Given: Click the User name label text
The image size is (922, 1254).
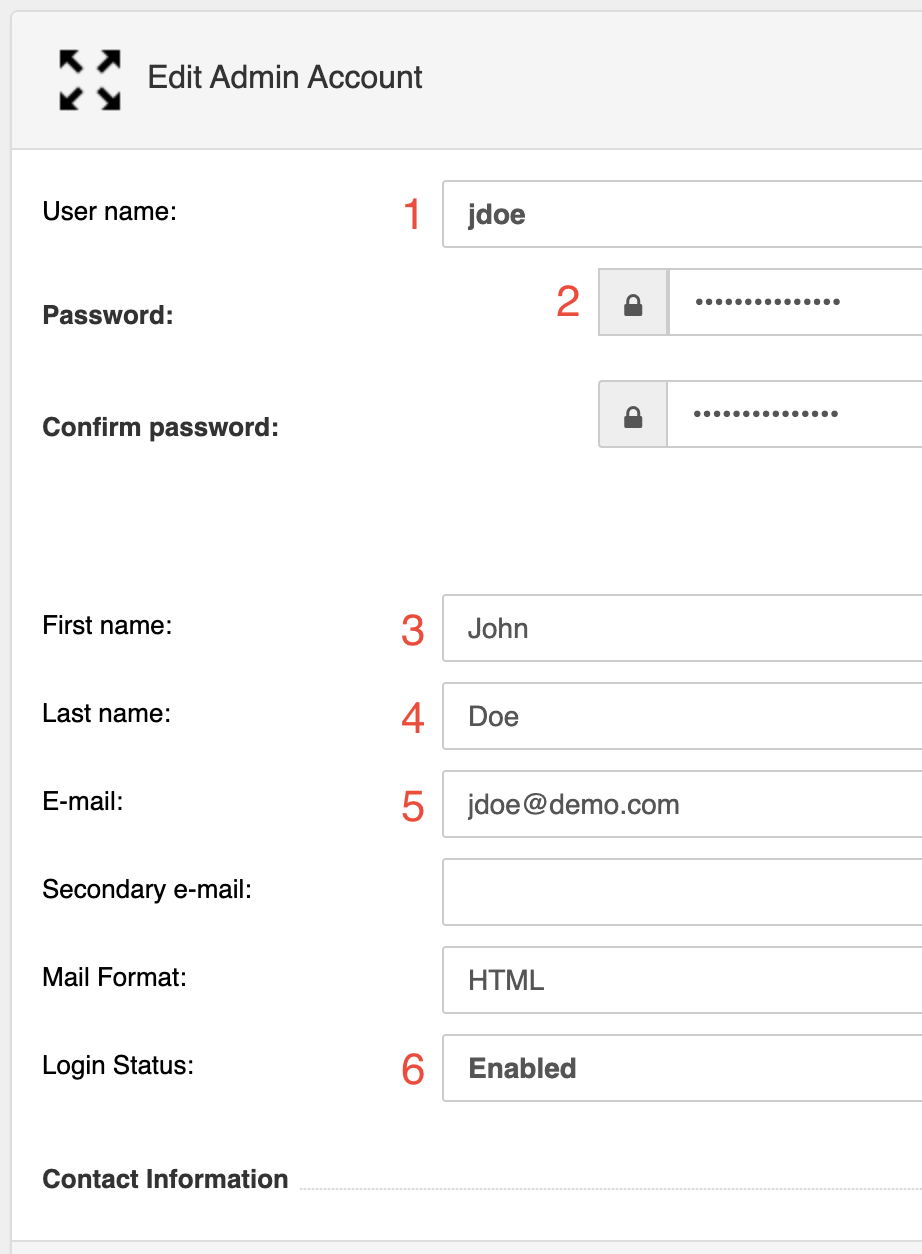Looking at the screenshot, I should [x=109, y=212].
